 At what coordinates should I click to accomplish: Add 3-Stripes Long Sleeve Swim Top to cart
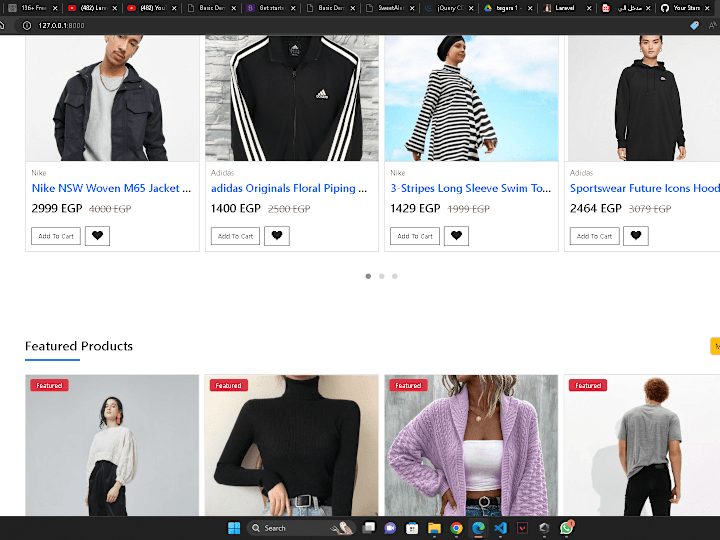[415, 236]
